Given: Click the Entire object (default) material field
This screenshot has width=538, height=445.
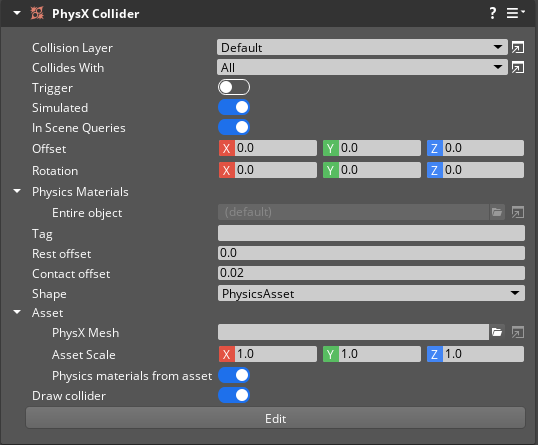Looking at the screenshot, I should coord(353,212).
